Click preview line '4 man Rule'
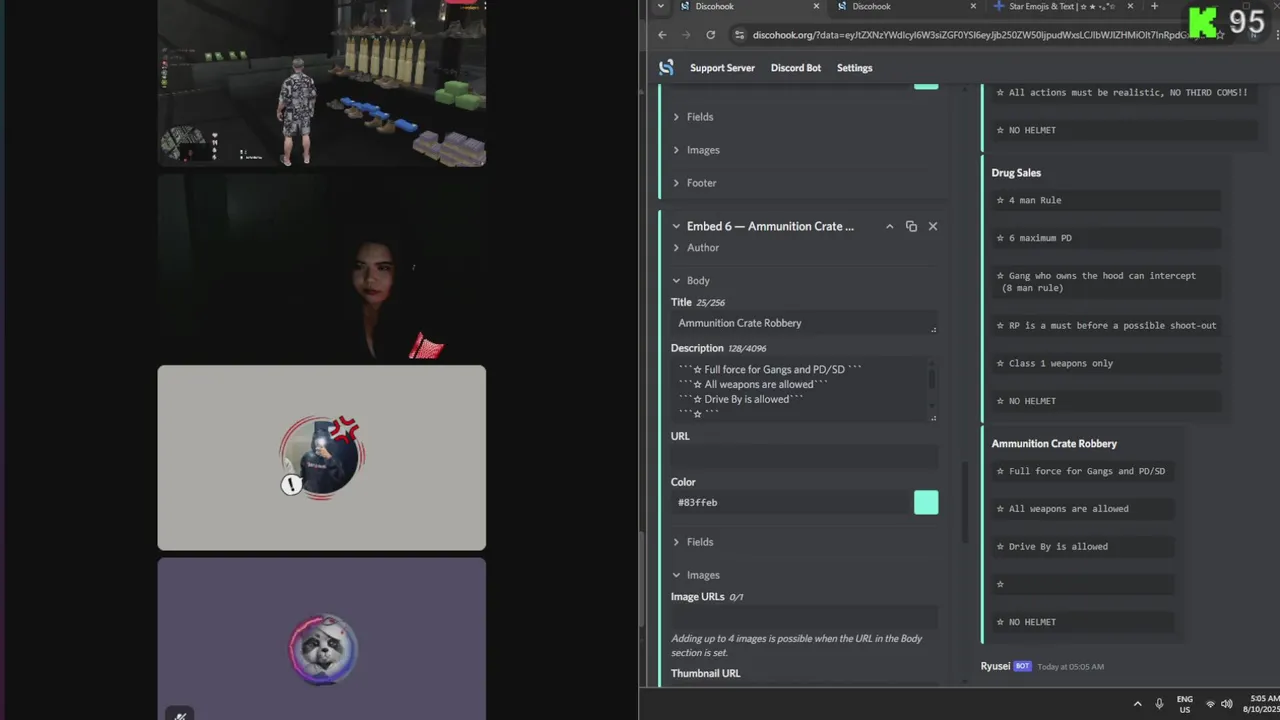This screenshot has width=1280, height=720. click(1035, 200)
